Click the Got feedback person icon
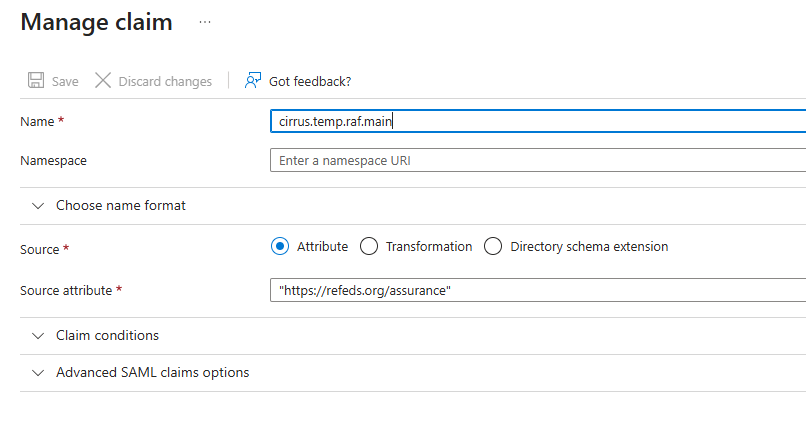Image resolution: width=806 pixels, height=437 pixels. tap(253, 81)
